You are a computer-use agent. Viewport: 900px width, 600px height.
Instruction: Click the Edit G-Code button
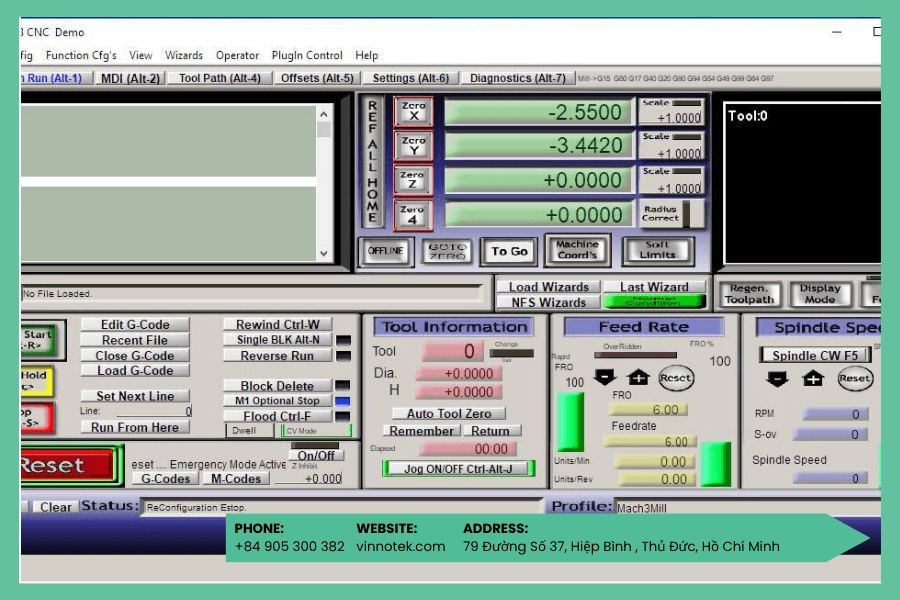[x=135, y=324]
